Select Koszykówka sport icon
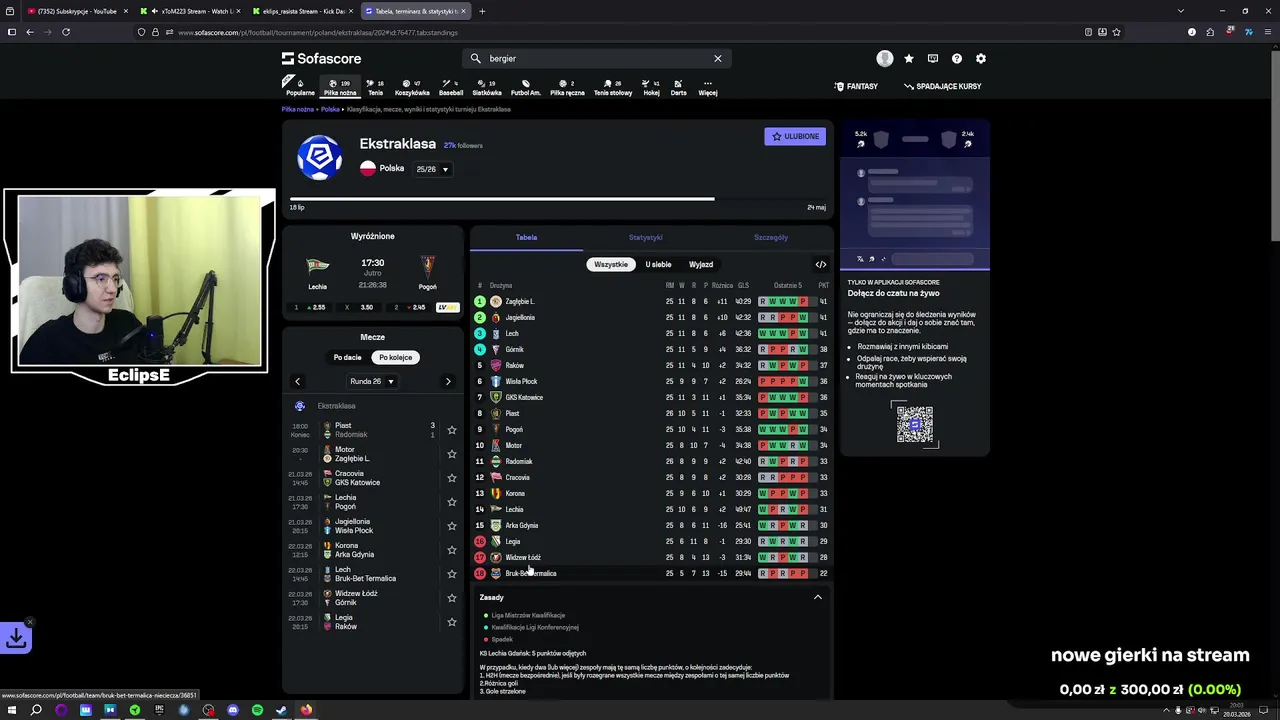Viewport: 1280px width, 720px height. click(x=411, y=87)
